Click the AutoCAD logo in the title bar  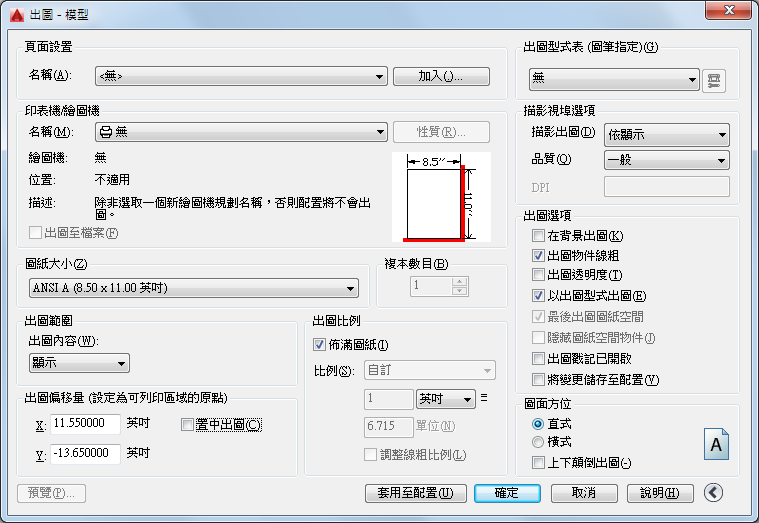click(x=16, y=15)
